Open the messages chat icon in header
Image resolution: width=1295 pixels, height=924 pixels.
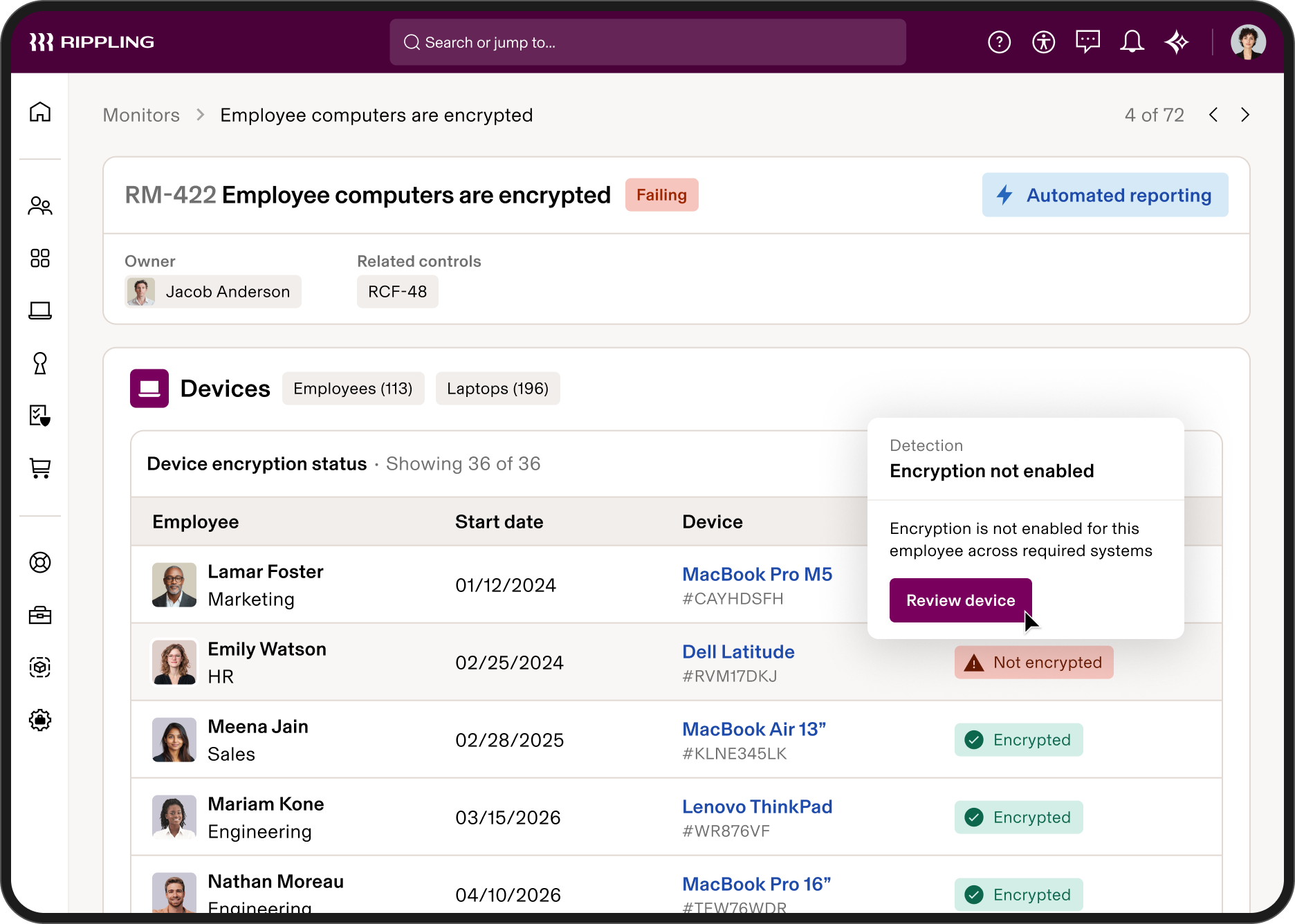(x=1088, y=41)
